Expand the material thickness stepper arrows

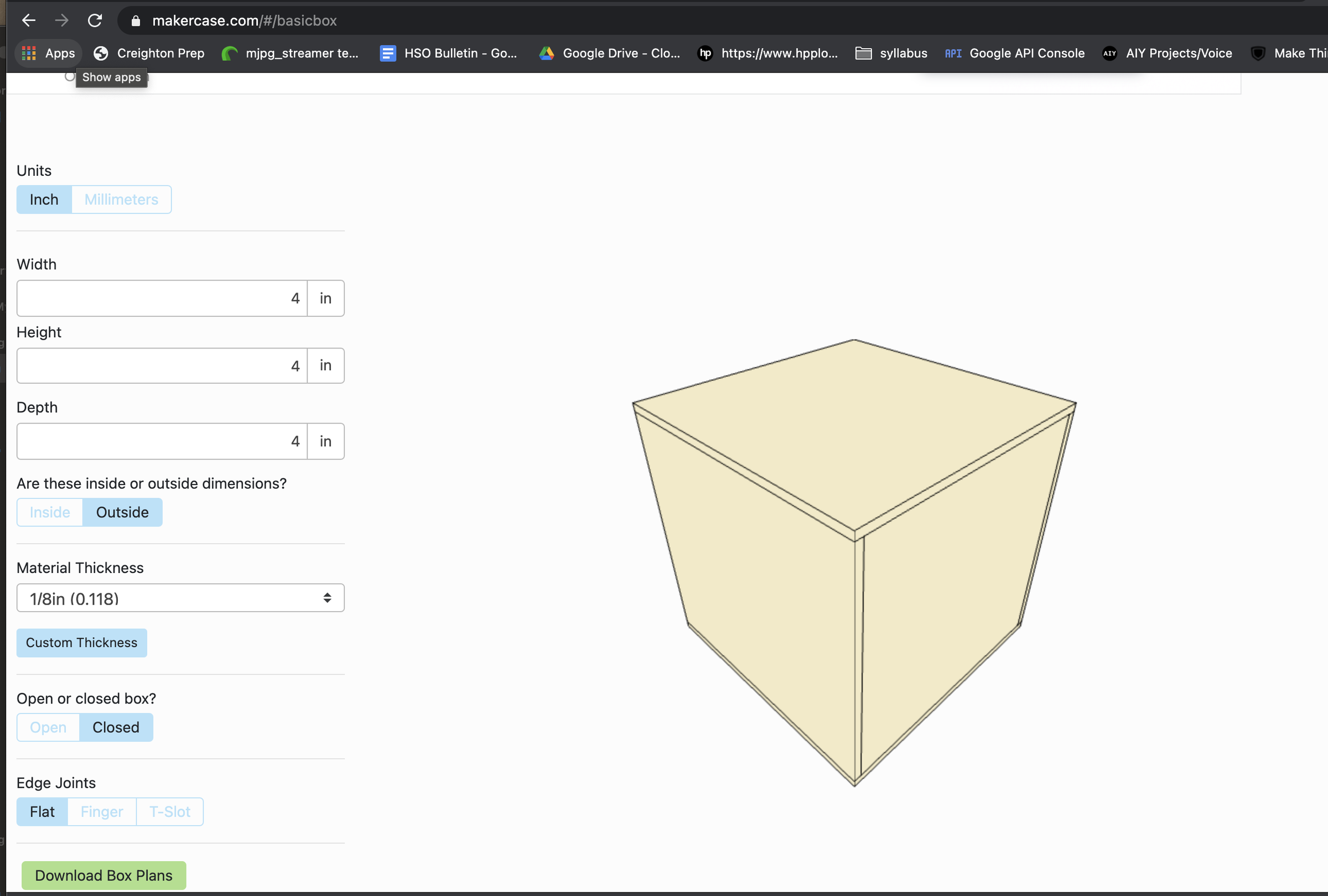328,598
